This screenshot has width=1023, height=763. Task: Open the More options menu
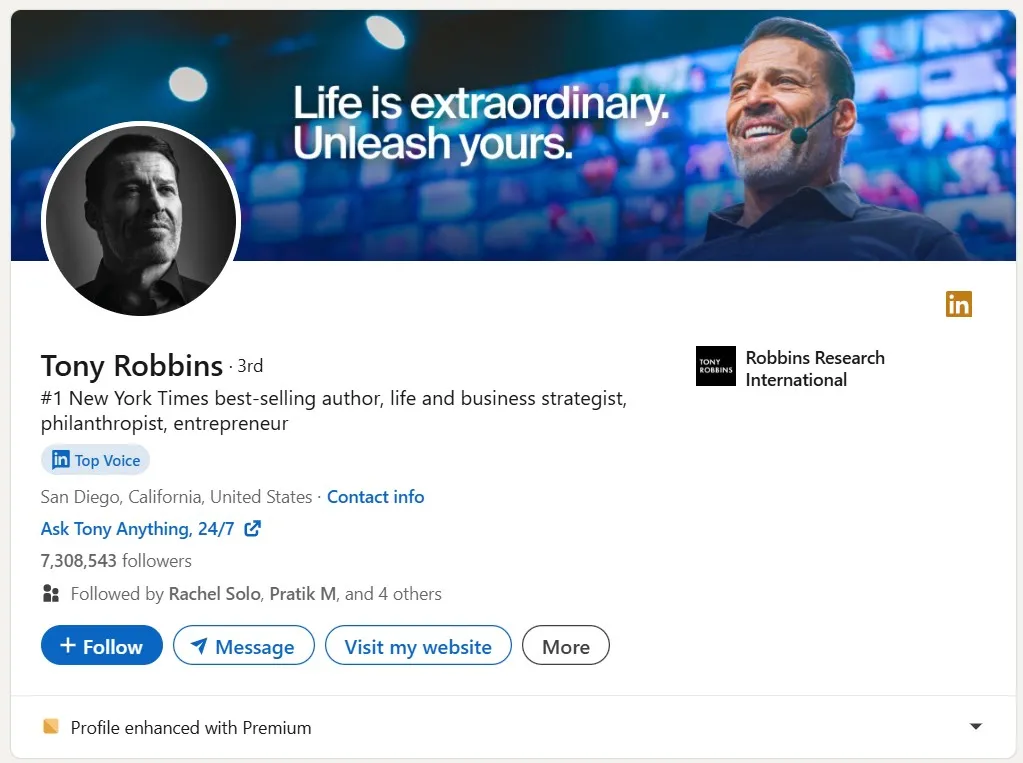click(x=565, y=645)
